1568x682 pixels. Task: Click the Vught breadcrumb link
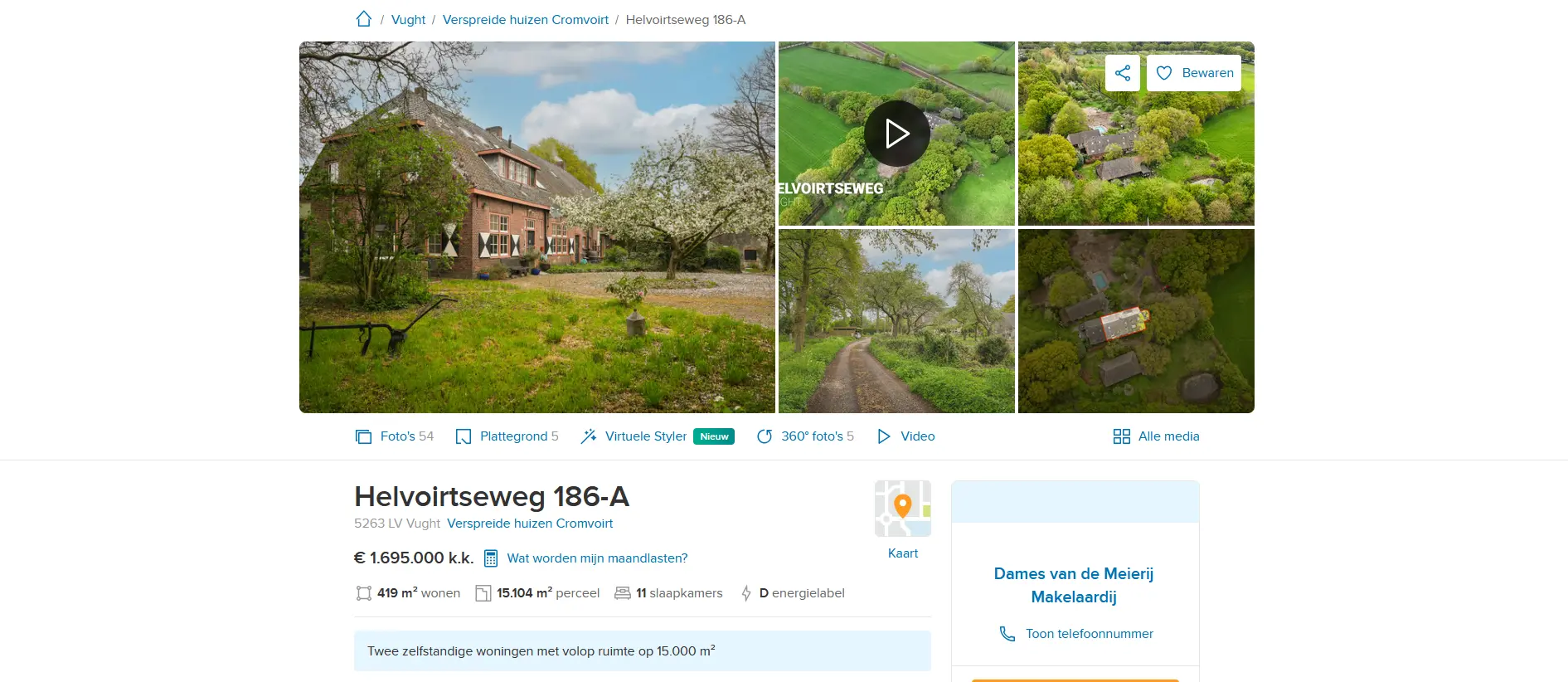(408, 20)
